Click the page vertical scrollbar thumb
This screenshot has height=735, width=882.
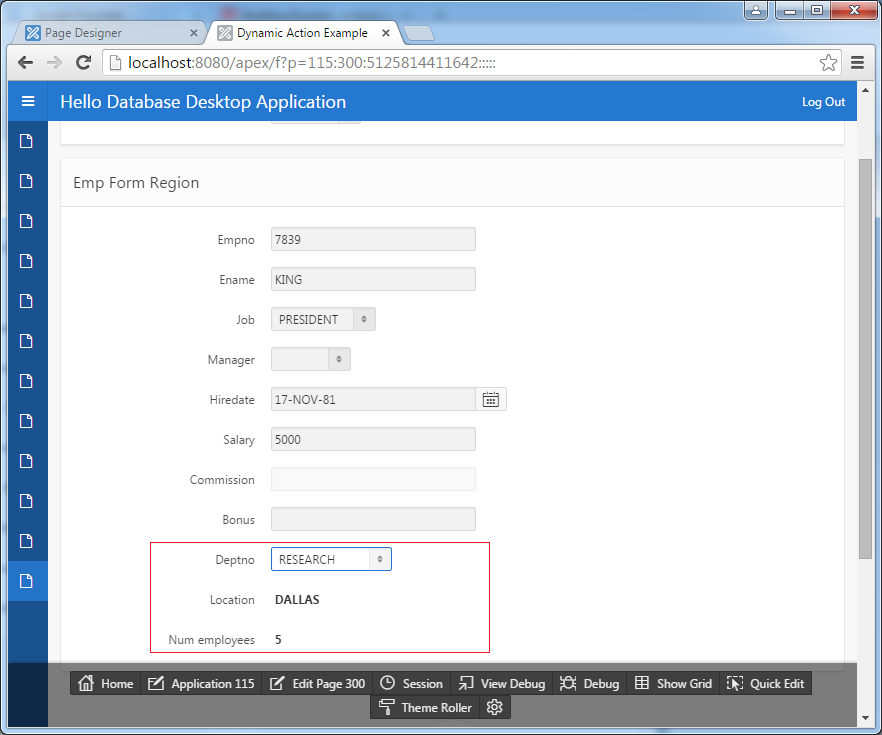(x=865, y=358)
